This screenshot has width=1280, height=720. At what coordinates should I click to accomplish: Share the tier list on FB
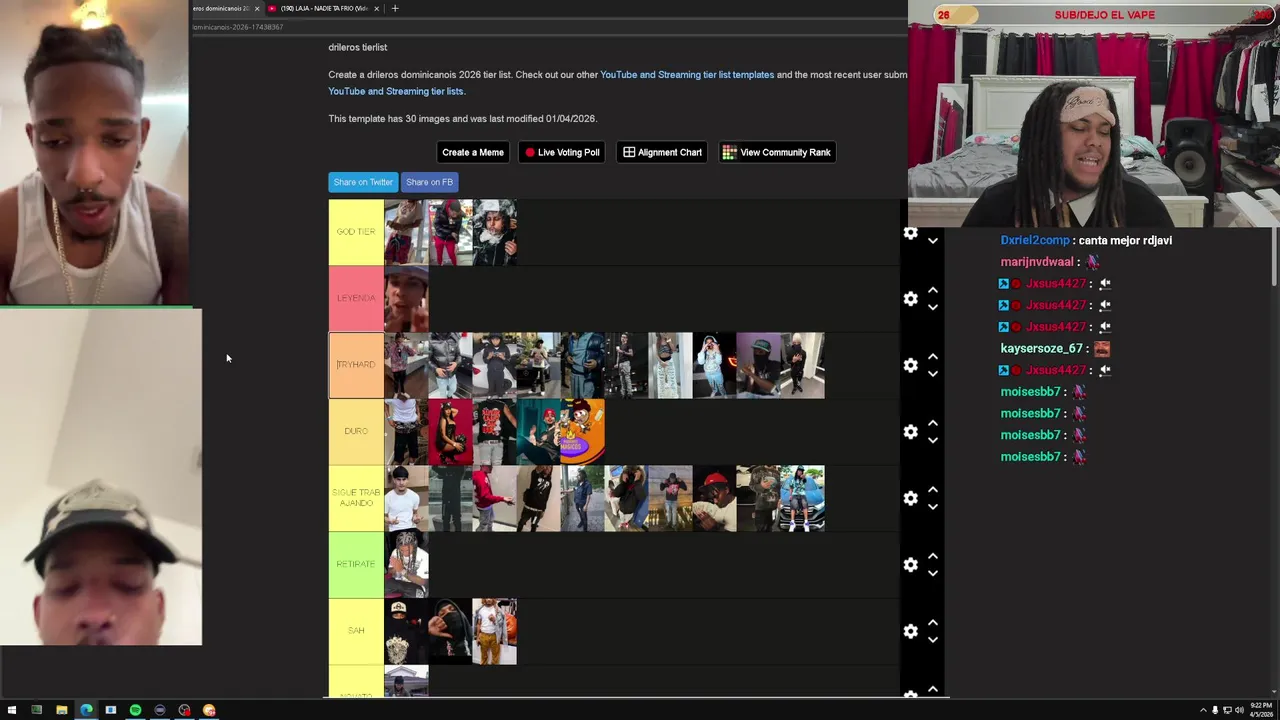429,182
